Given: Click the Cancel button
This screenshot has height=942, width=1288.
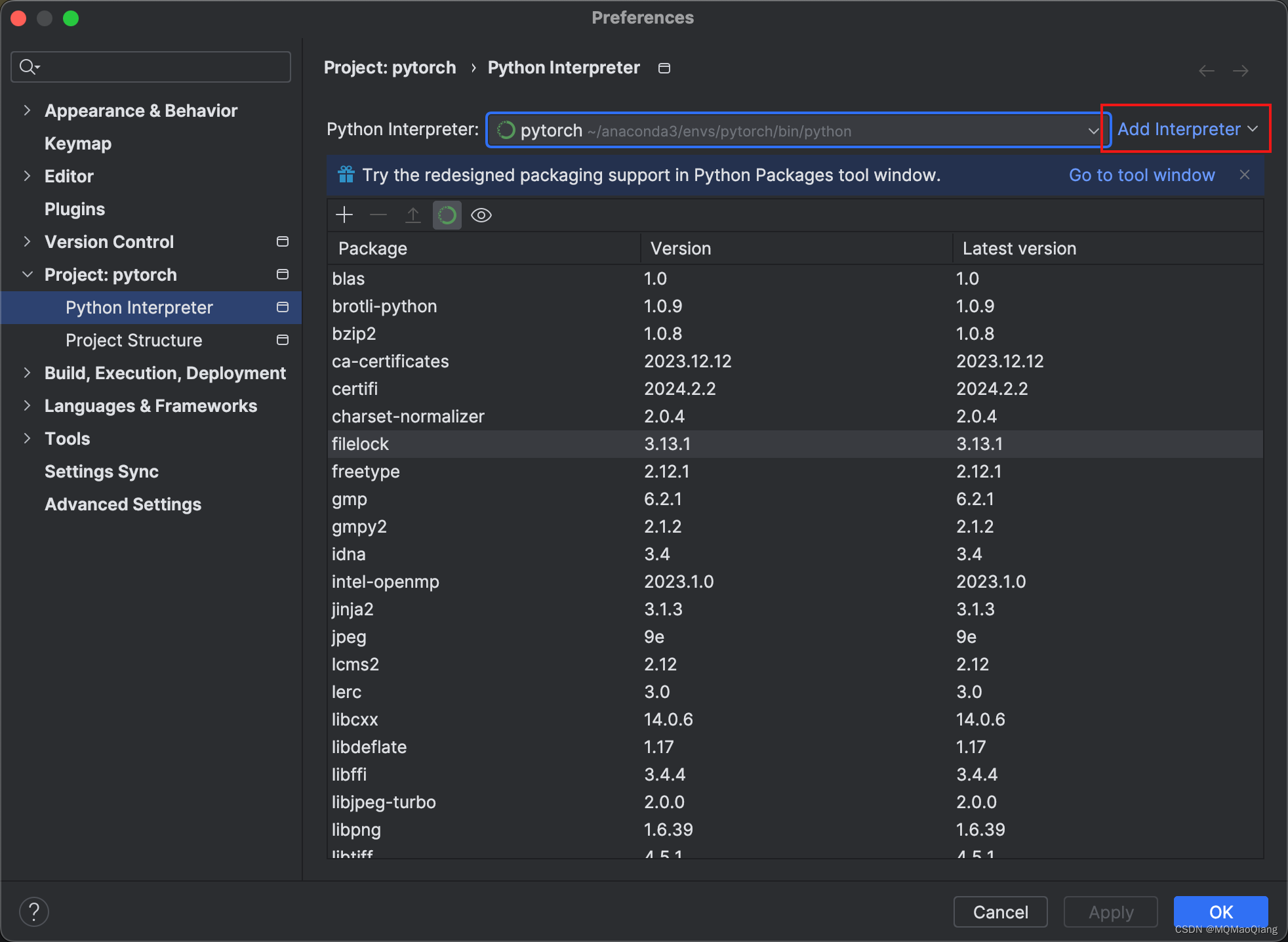Looking at the screenshot, I should pyautogui.click(x=1000, y=912).
